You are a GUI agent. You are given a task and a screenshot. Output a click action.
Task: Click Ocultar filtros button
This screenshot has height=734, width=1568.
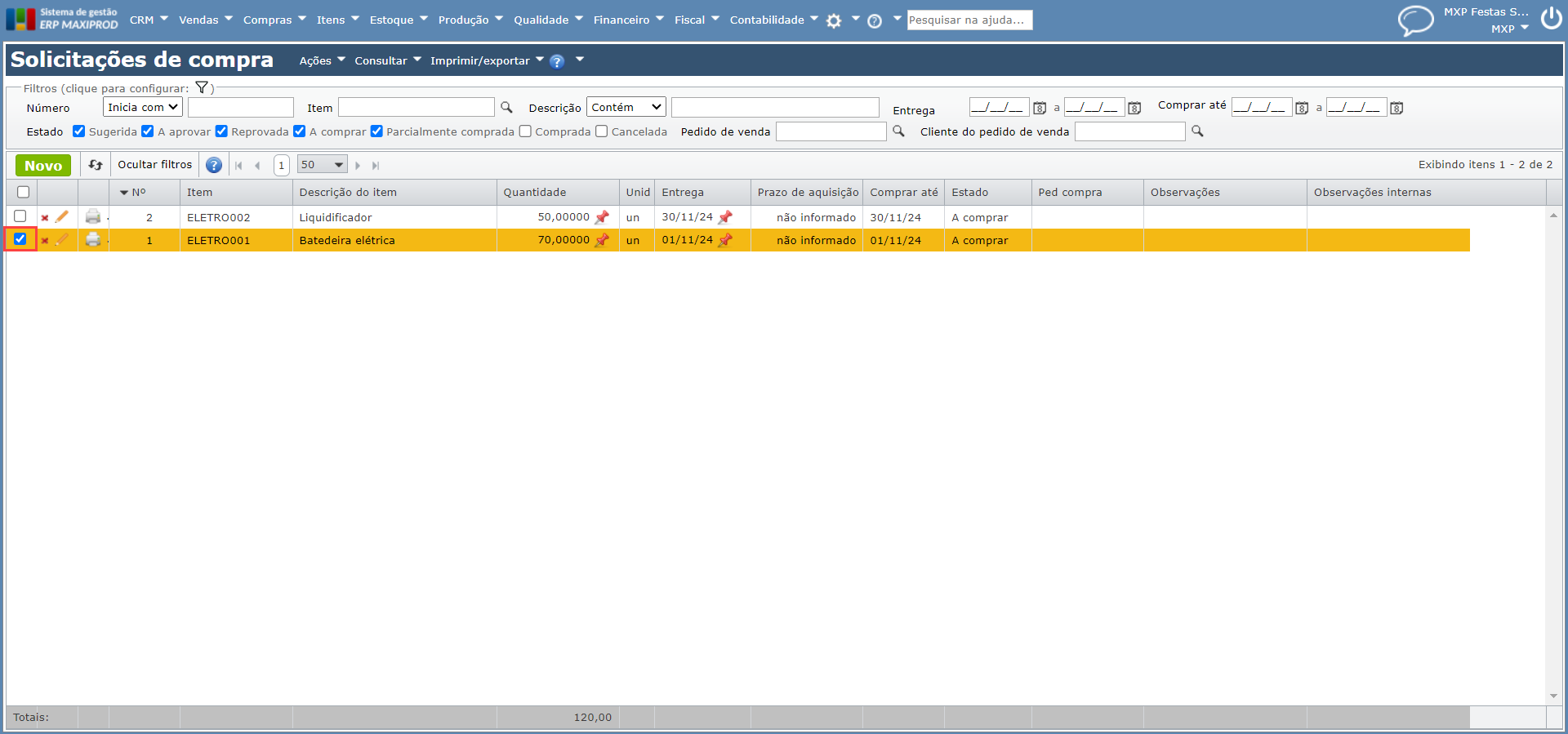(155, 165)
